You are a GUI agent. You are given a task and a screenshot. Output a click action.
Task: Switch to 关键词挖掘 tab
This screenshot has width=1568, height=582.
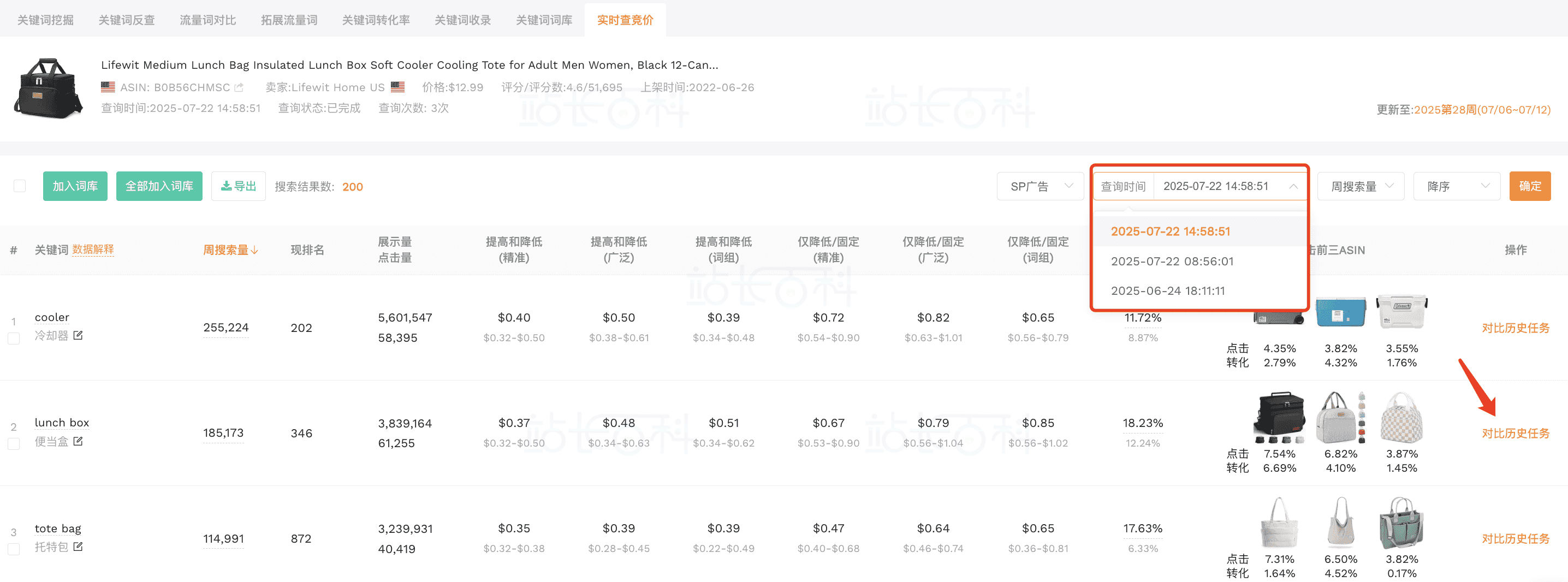[46, 20]
